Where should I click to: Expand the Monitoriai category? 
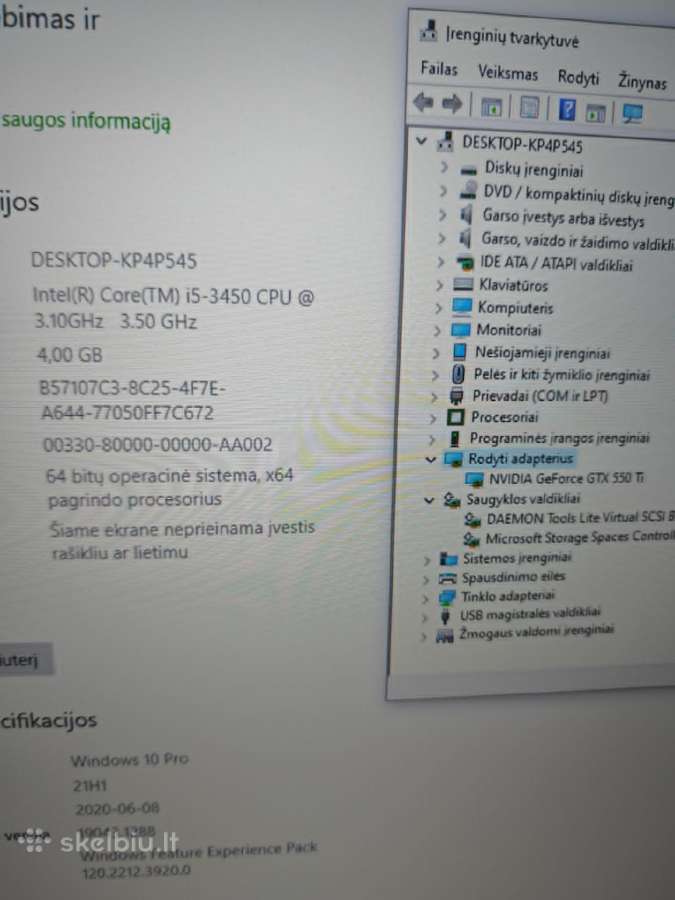(x=437, y=330)
